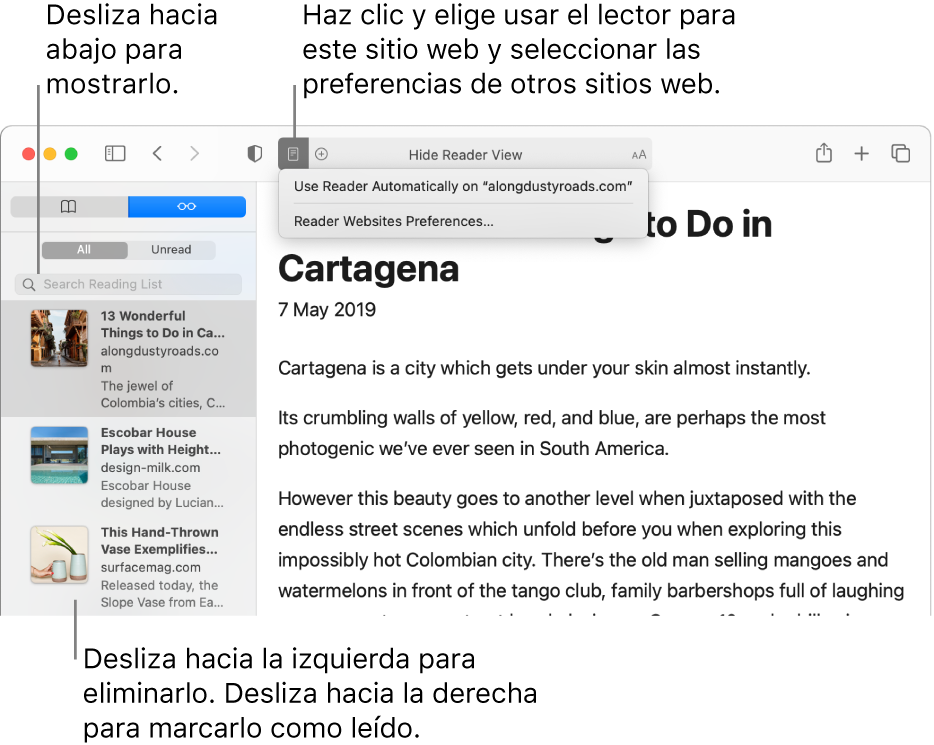Open the This Hand-Thrown Vase Exemplifies item
Viewport: 934px width, 745px height.
tap(129, 567)
